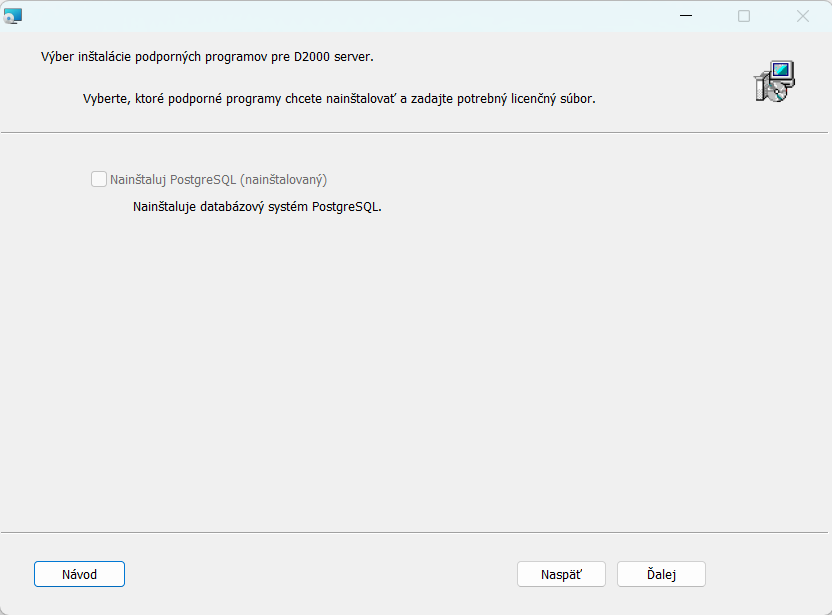Click the separator line under the header
The width and height of the screenshot is (832, 615).
point(415,132)
